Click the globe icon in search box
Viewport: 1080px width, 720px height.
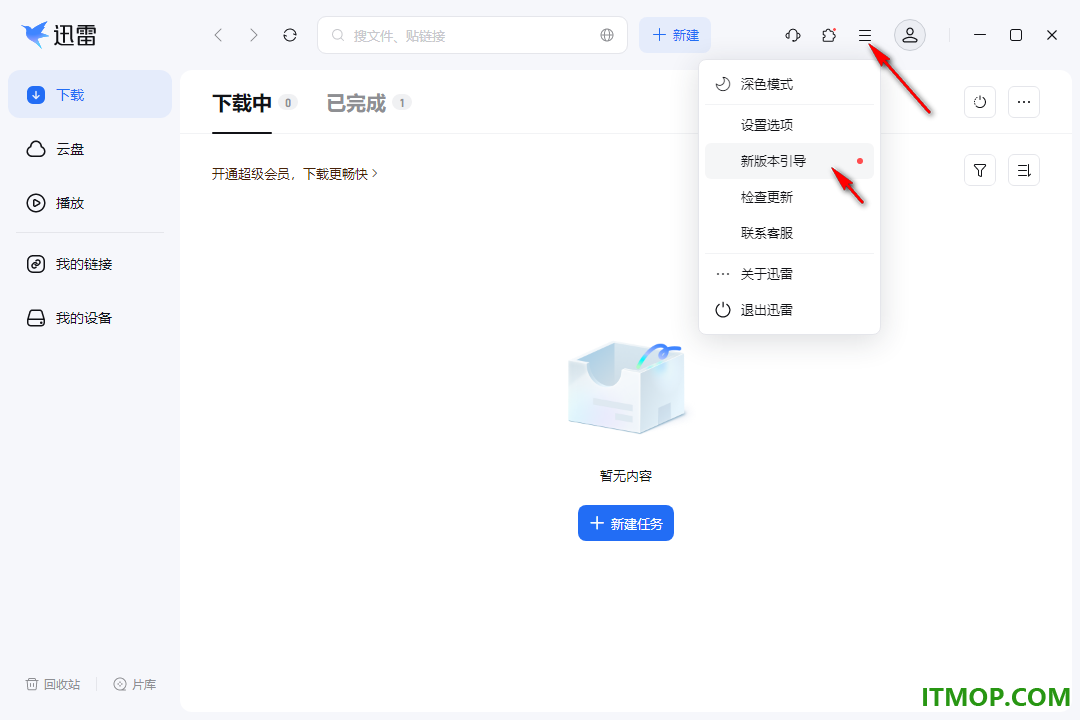pos(607,35)
